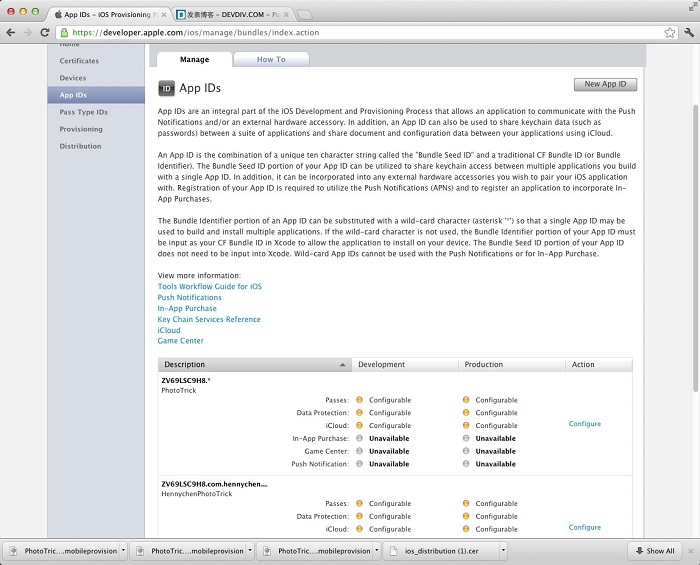Click HennychenPhotoTrick iCloud Development indicator

click(359, 529)
